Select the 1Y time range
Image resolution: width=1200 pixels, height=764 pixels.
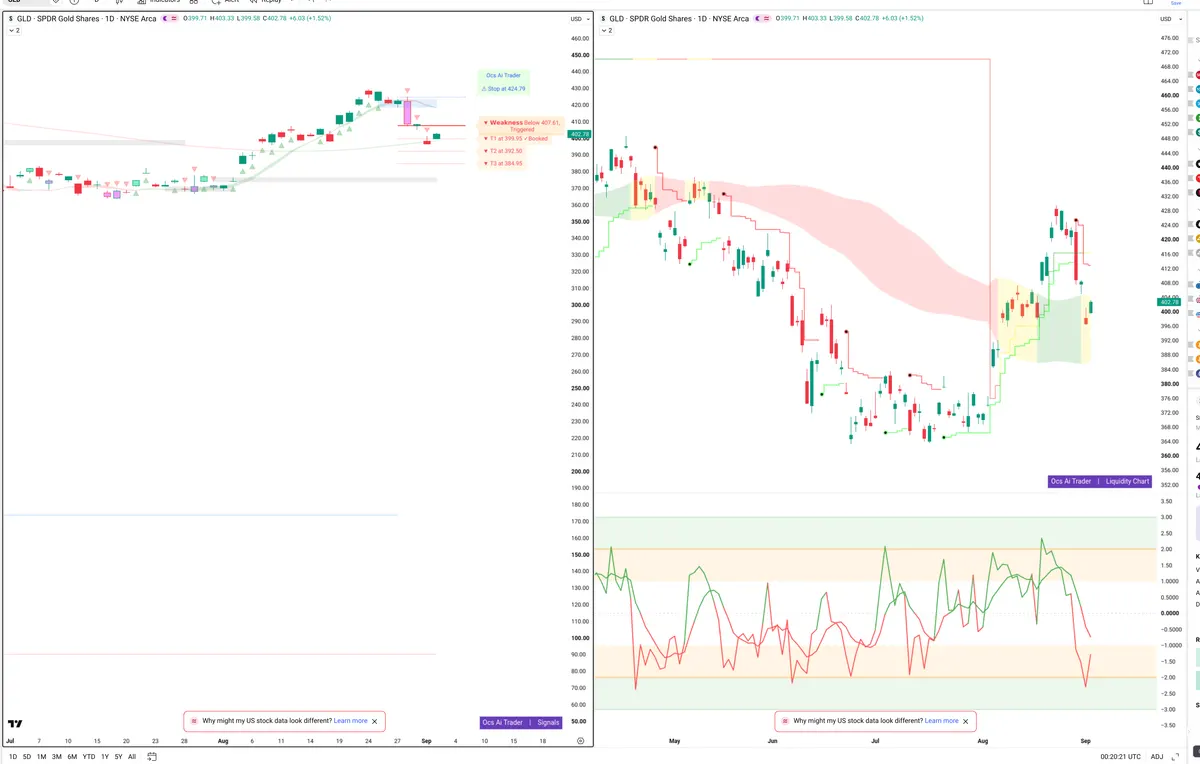(x=104, y=757)
